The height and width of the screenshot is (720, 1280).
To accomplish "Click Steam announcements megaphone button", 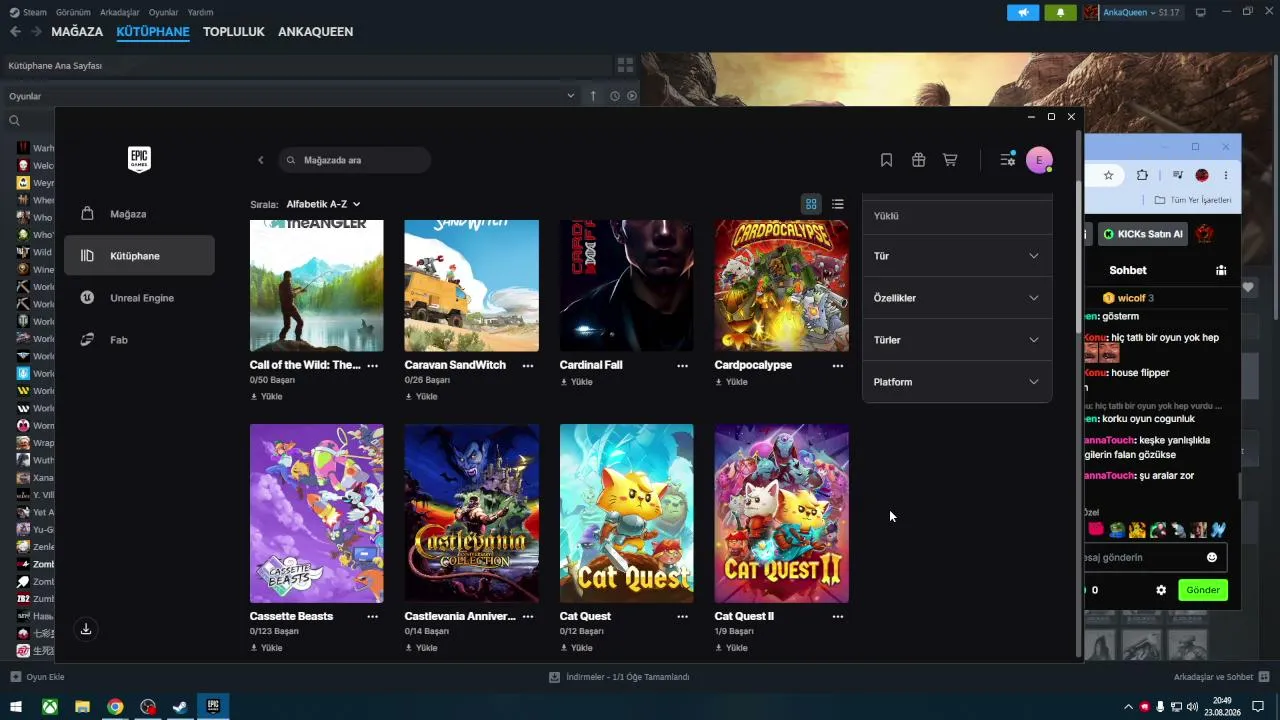I will (x=1023, y=13).
